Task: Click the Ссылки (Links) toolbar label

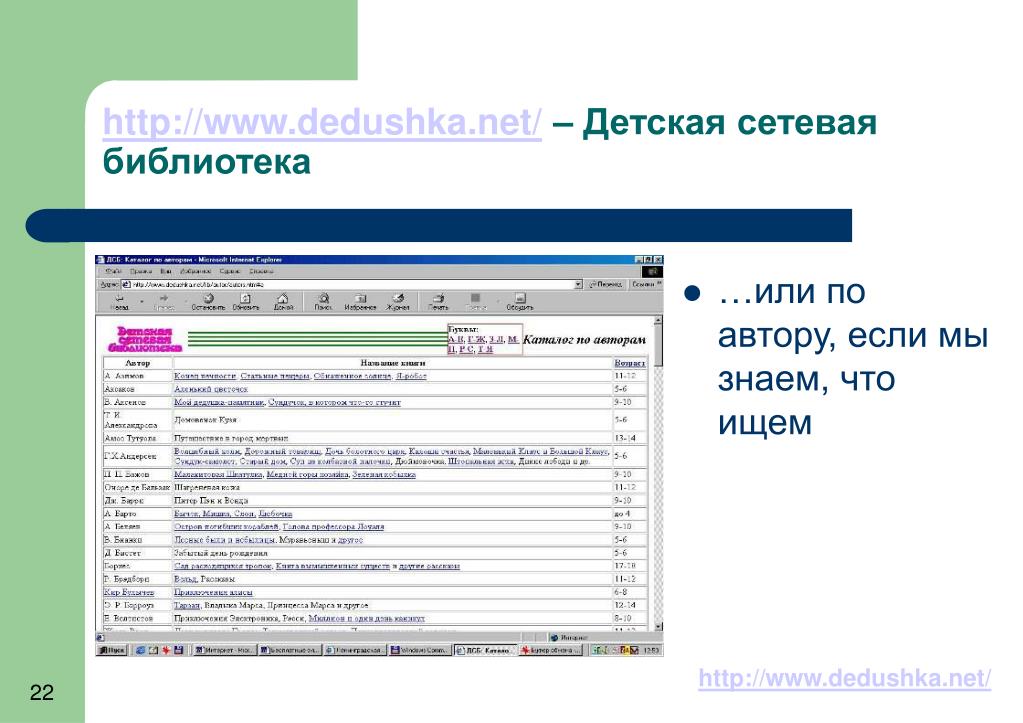Action: click(645, 285)
